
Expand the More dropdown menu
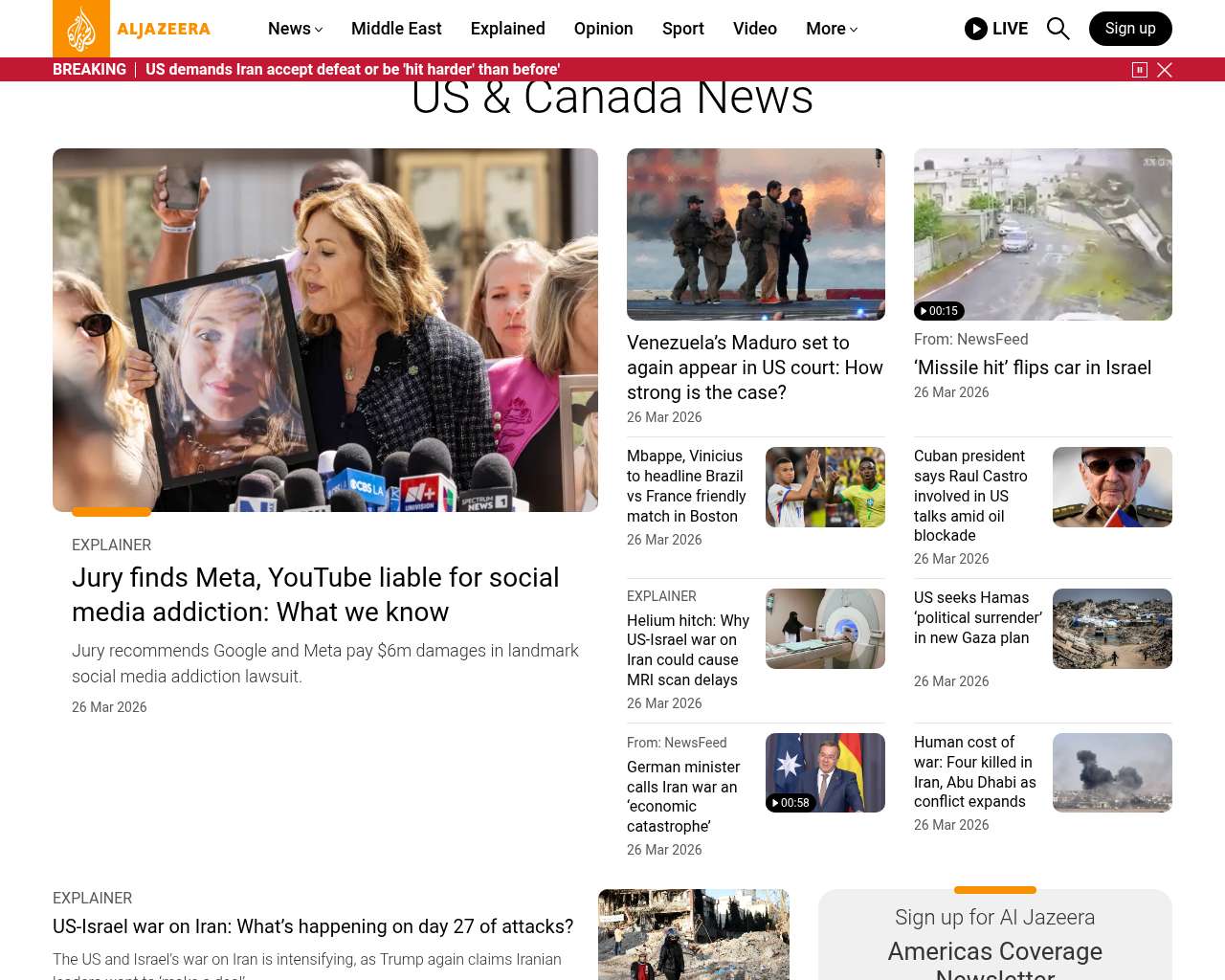click(832, 29)
